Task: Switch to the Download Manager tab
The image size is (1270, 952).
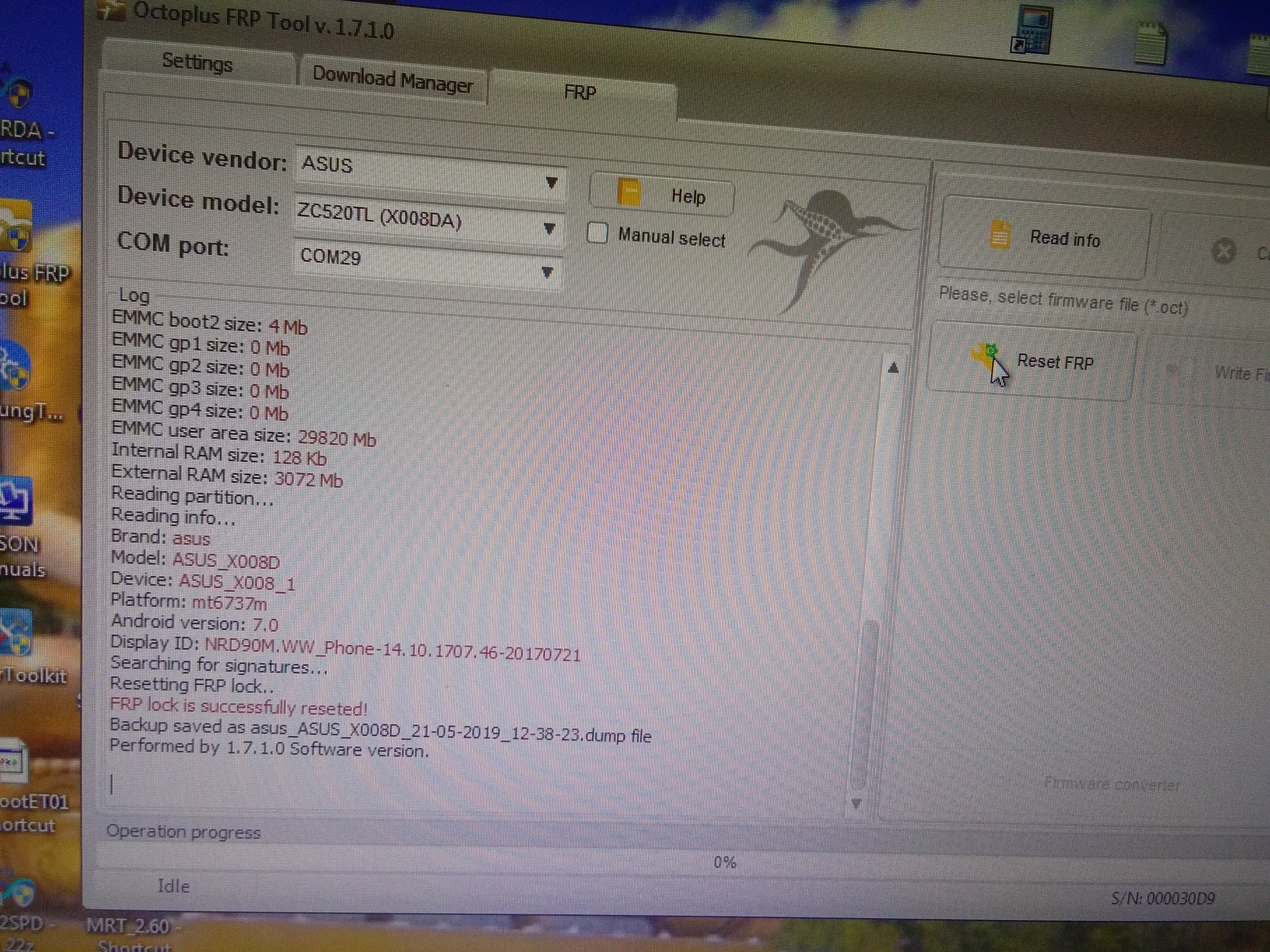Action: point(392,80)
